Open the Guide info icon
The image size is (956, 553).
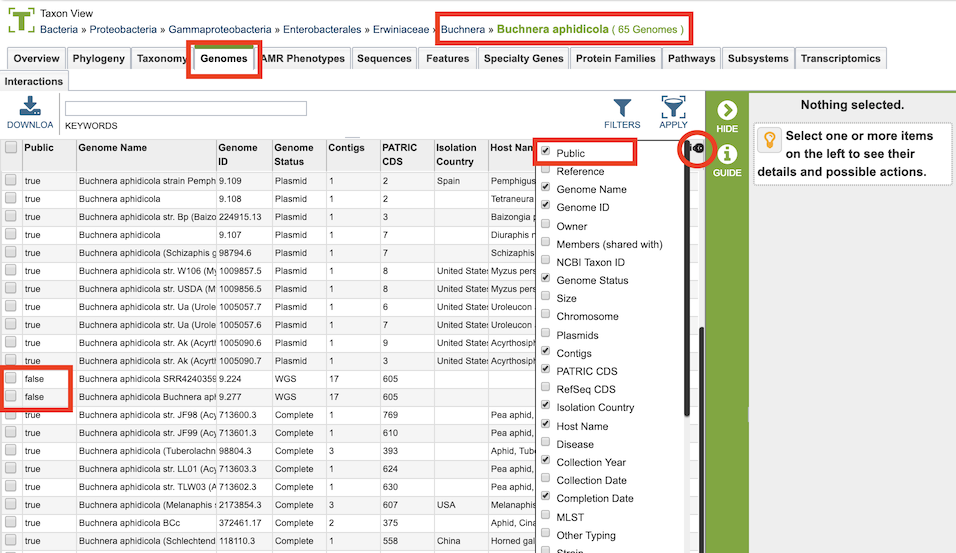pos(727,154)
